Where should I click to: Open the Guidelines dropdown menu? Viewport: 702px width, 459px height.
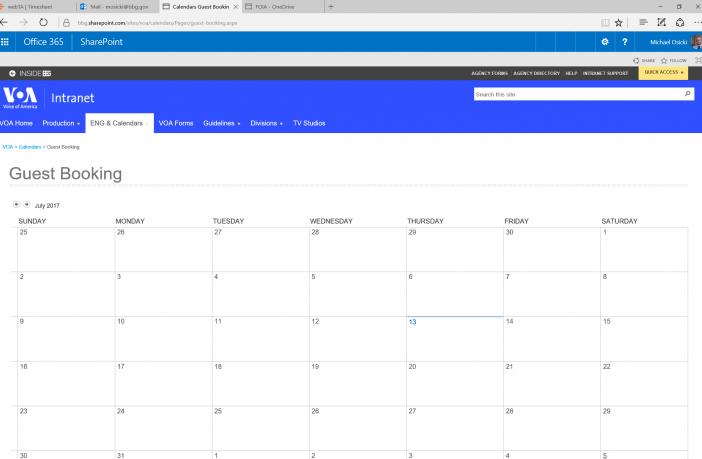(221, 123)
